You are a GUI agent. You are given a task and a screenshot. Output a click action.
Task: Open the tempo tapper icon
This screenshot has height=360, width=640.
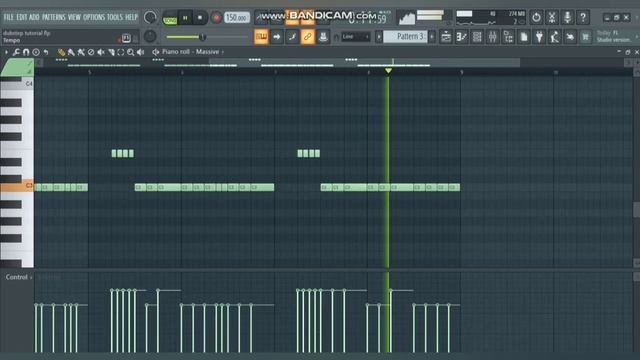555,37
